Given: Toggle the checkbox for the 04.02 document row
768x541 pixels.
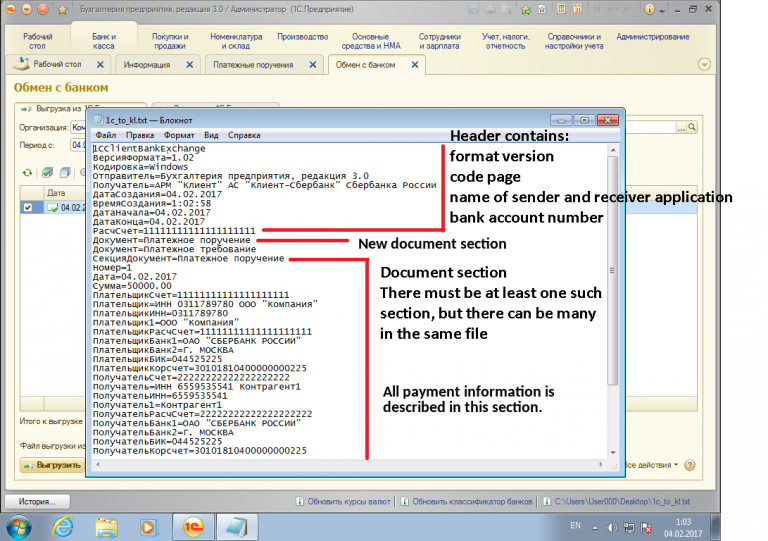Looking at the screenshot, I should (x=27, y=208).
